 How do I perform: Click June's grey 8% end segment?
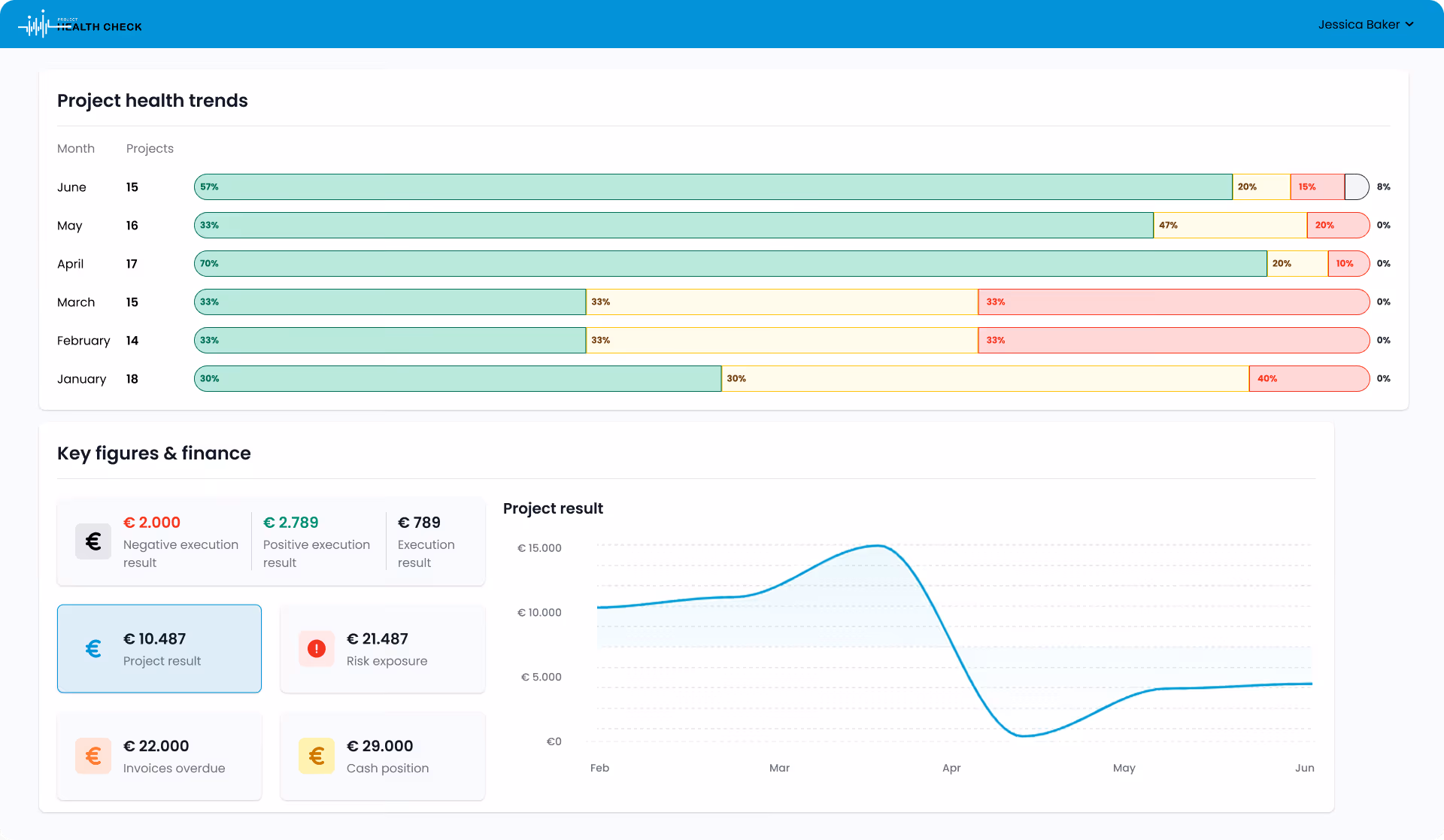[1357, 187]
